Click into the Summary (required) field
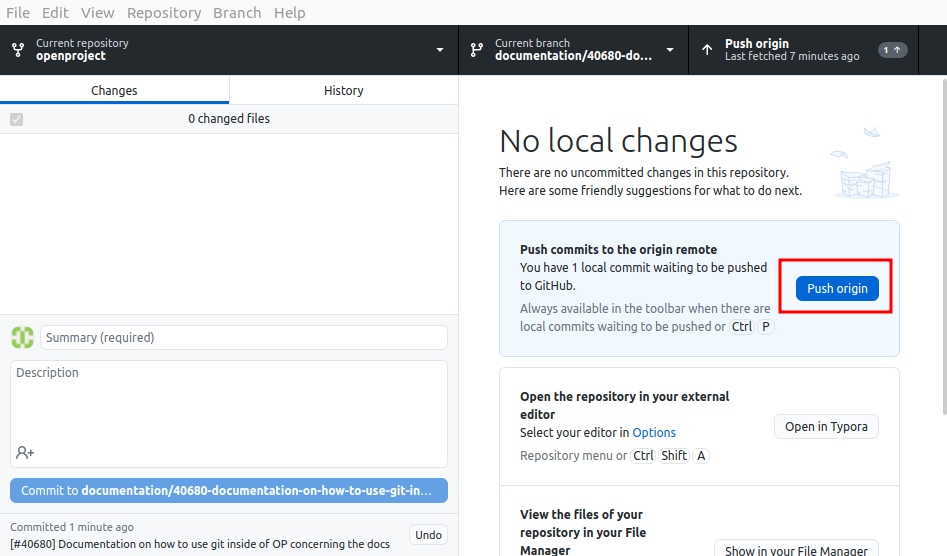 pyautogui.click(x=243, y=338)
